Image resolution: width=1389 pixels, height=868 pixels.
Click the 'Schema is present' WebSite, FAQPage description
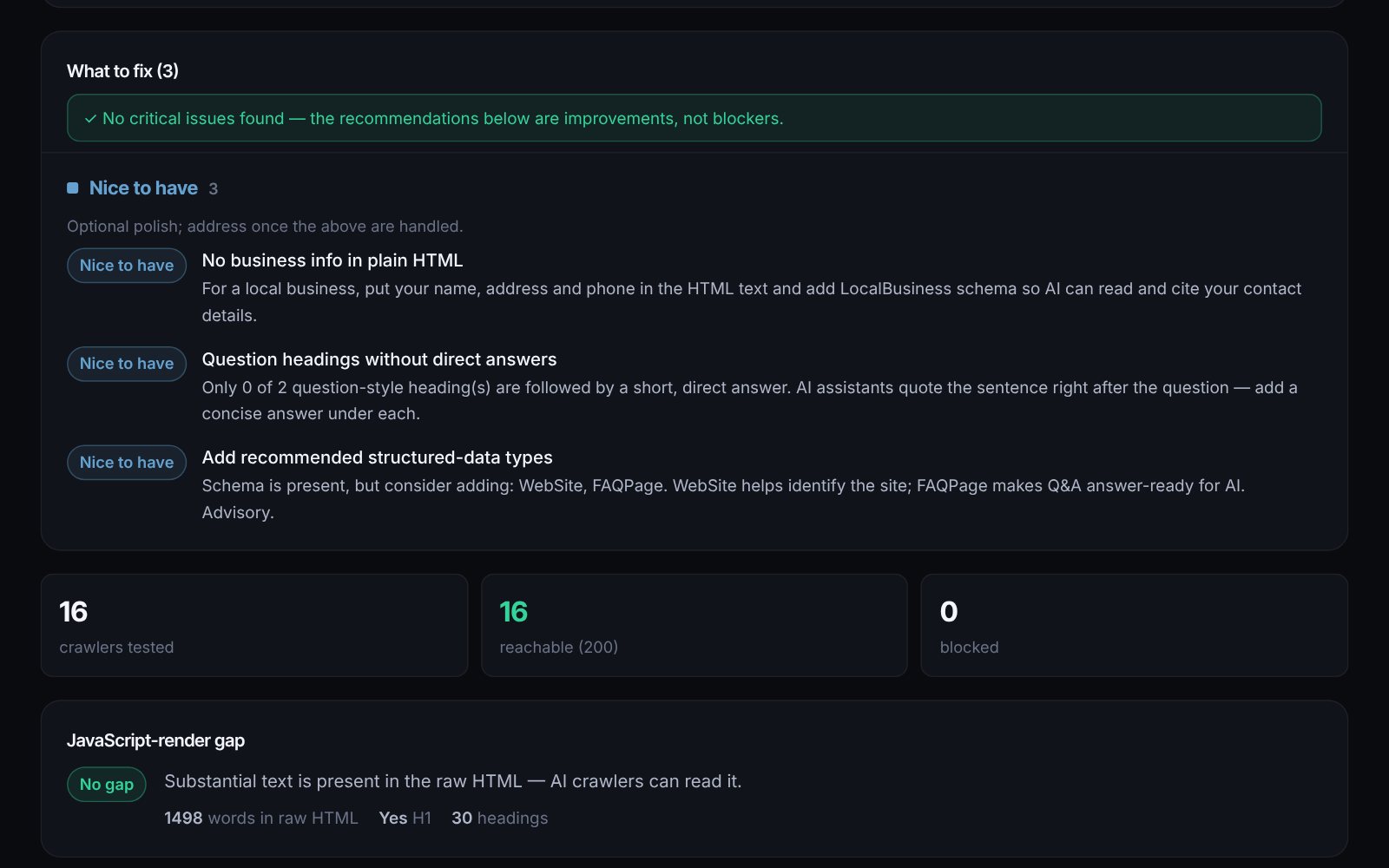723,499
